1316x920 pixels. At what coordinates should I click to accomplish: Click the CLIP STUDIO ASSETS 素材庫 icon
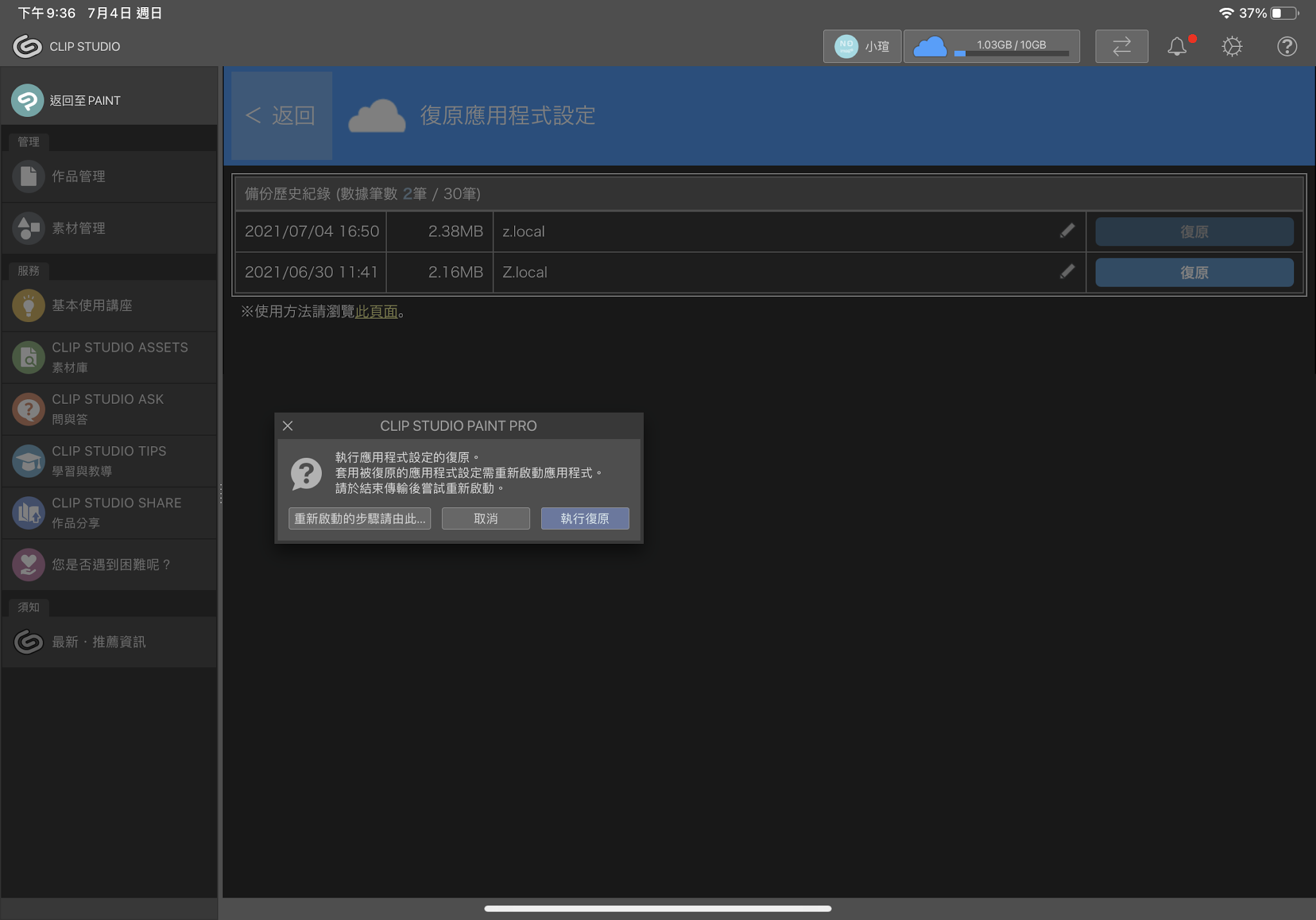[x=28, y=357]
